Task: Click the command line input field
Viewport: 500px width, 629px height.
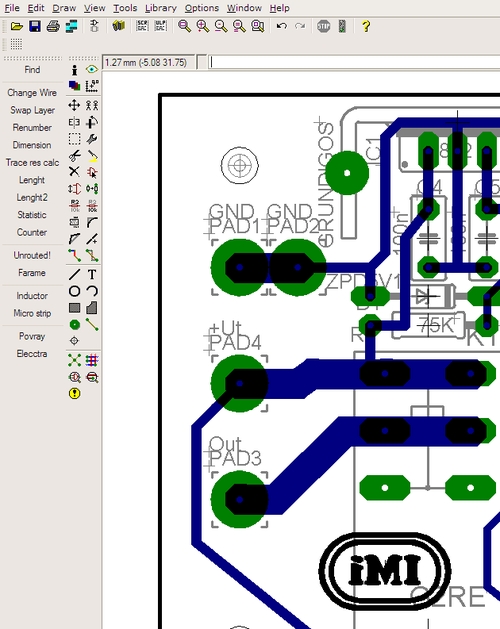Action: 354,63
